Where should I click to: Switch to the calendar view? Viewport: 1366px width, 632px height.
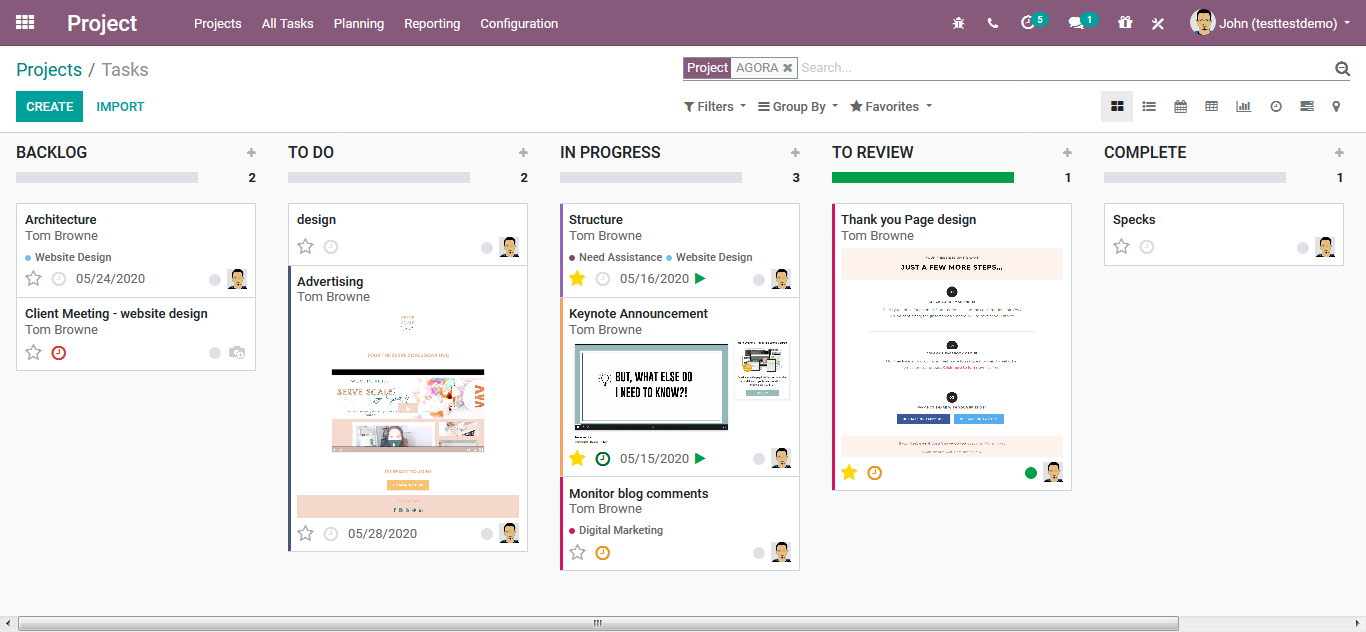[x=1180, y=106]
